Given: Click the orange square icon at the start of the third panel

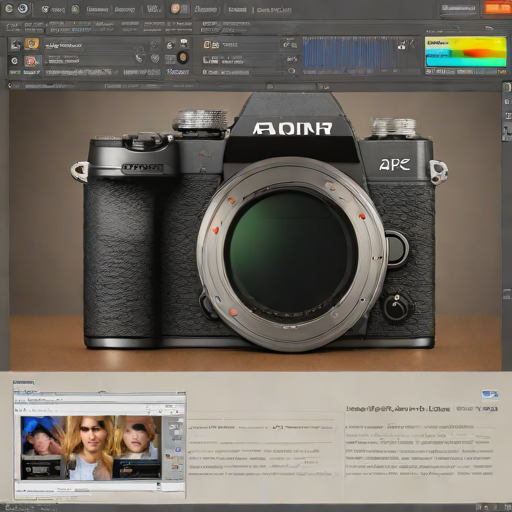Looking at the screenshot, I should click(x=207, y=44).
